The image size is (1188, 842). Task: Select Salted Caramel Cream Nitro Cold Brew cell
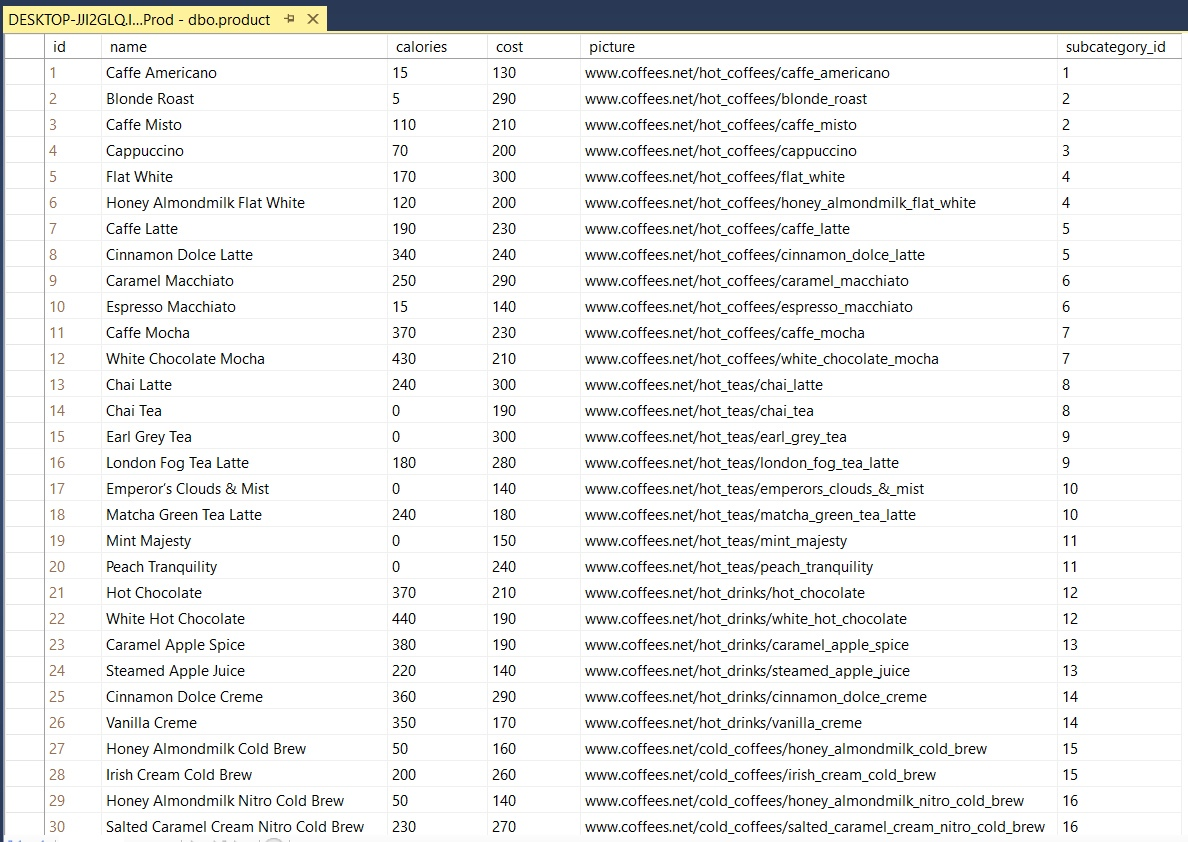coord(244,827)
